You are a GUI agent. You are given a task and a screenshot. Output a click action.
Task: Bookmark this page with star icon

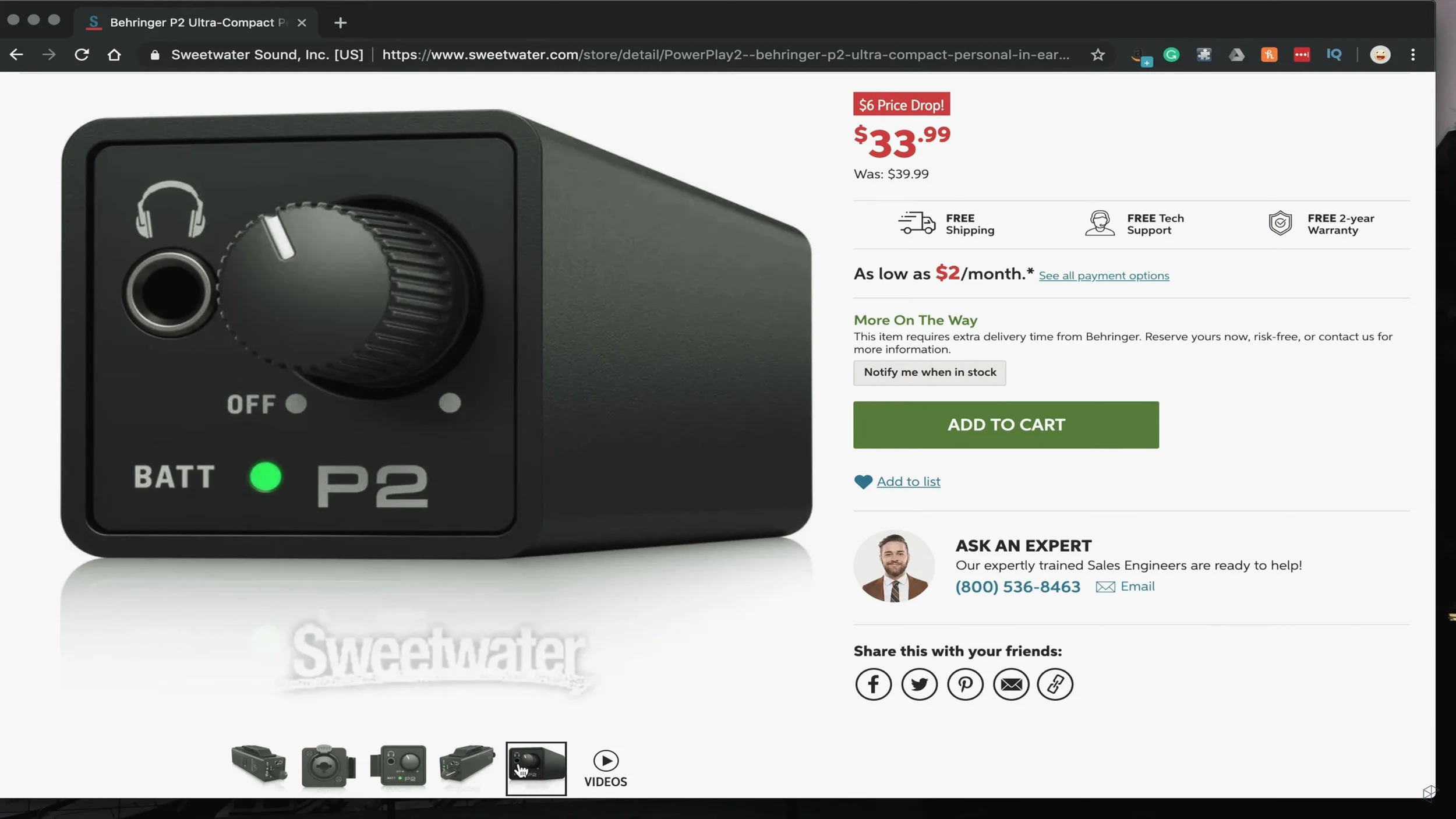[1098, 55]
